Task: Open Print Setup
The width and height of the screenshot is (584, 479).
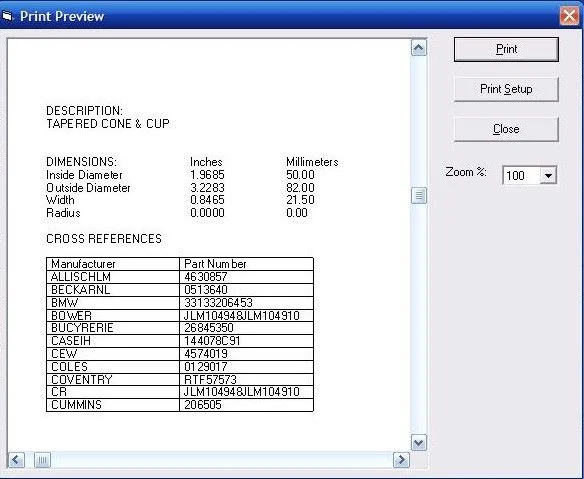Action: point(506,89)
